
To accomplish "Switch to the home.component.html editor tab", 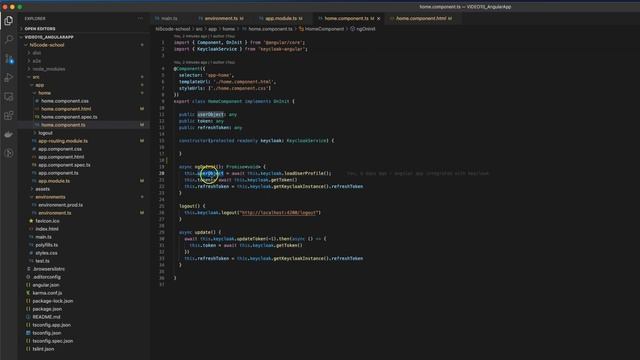I will pos(421,18).
